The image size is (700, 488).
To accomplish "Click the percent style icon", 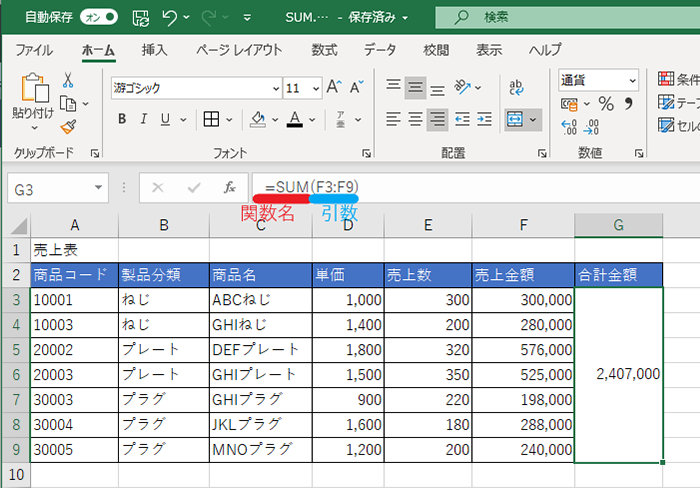I will pyautogui.click(x=606, y=104).
